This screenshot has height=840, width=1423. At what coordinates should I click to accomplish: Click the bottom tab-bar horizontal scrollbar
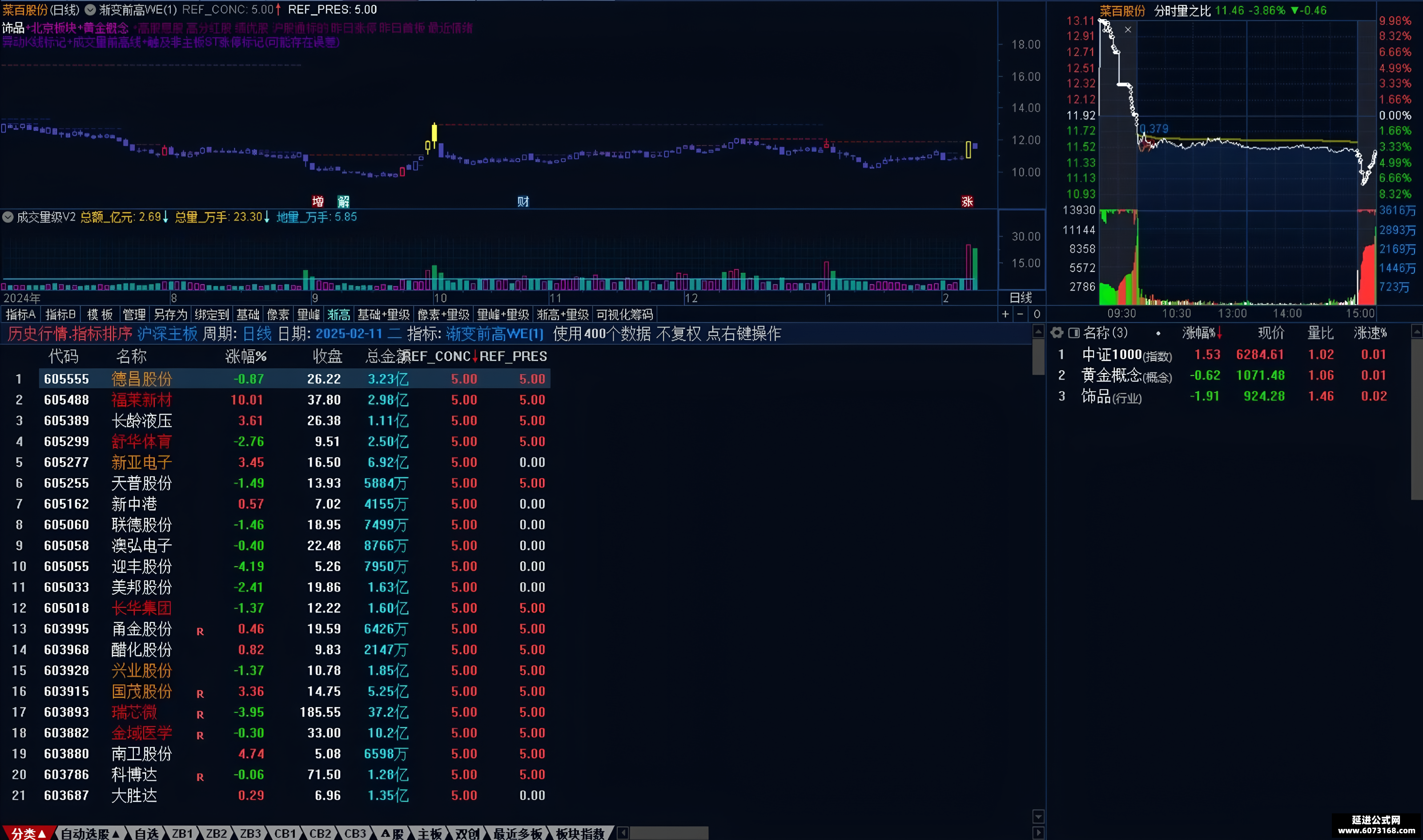point(669,833)
